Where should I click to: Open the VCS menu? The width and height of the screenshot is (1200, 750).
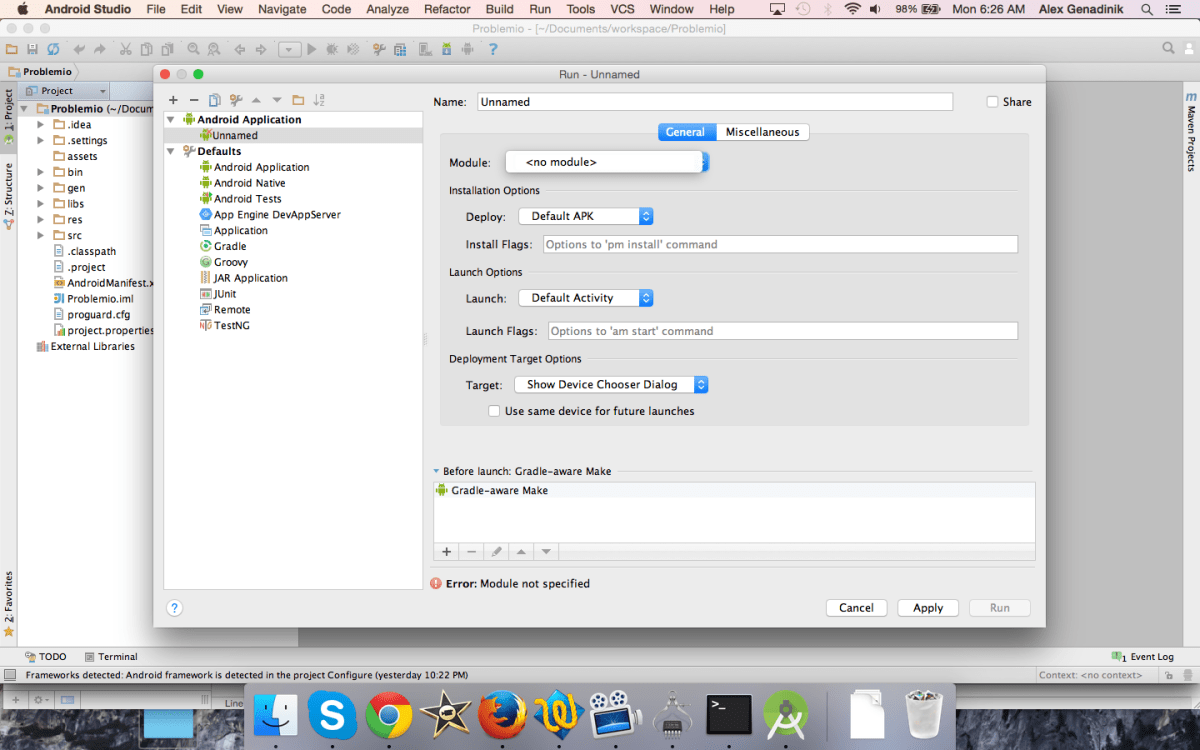[x=623, y=9]
